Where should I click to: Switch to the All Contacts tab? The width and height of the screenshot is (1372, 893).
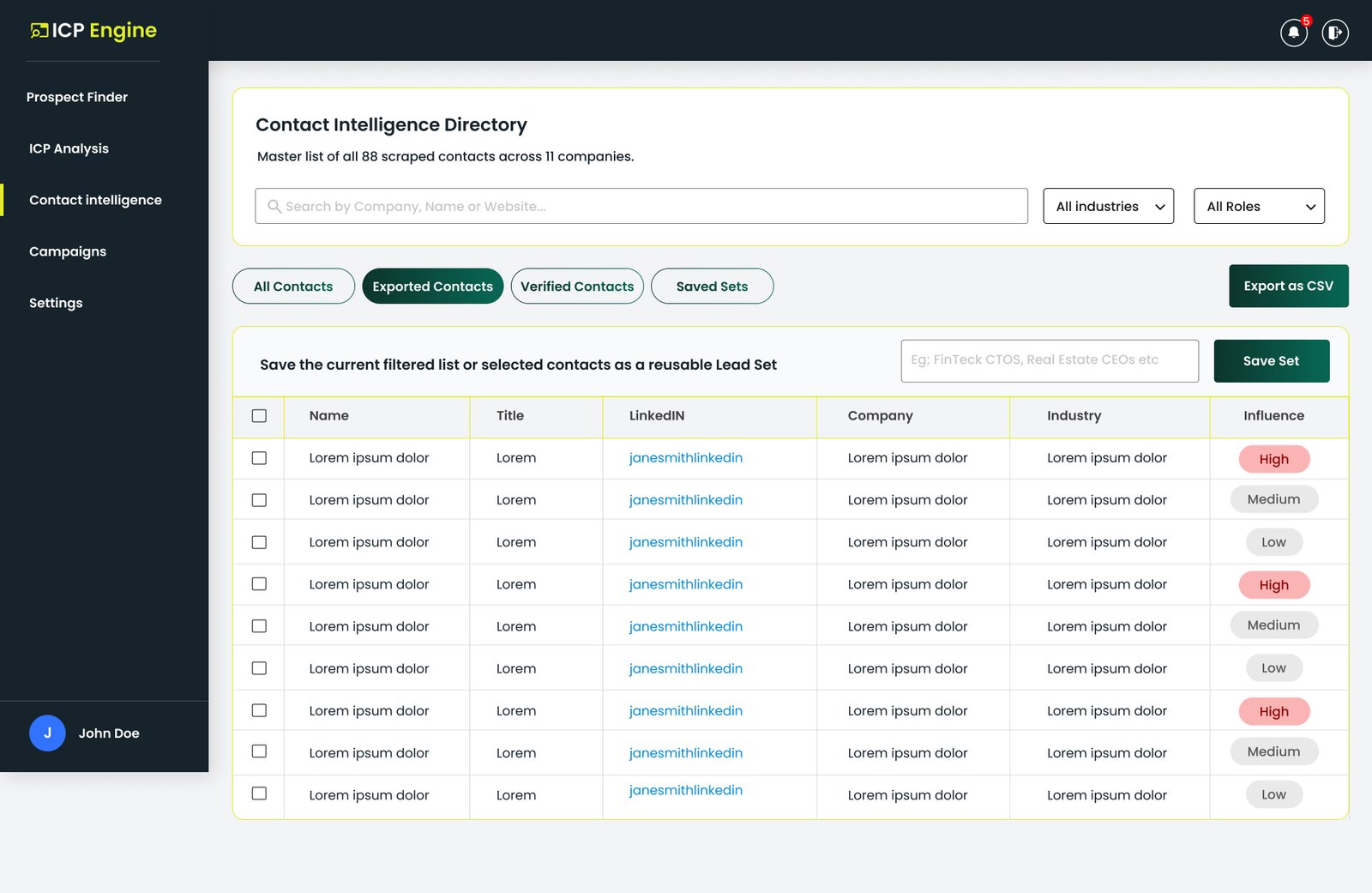click(293, 287)
